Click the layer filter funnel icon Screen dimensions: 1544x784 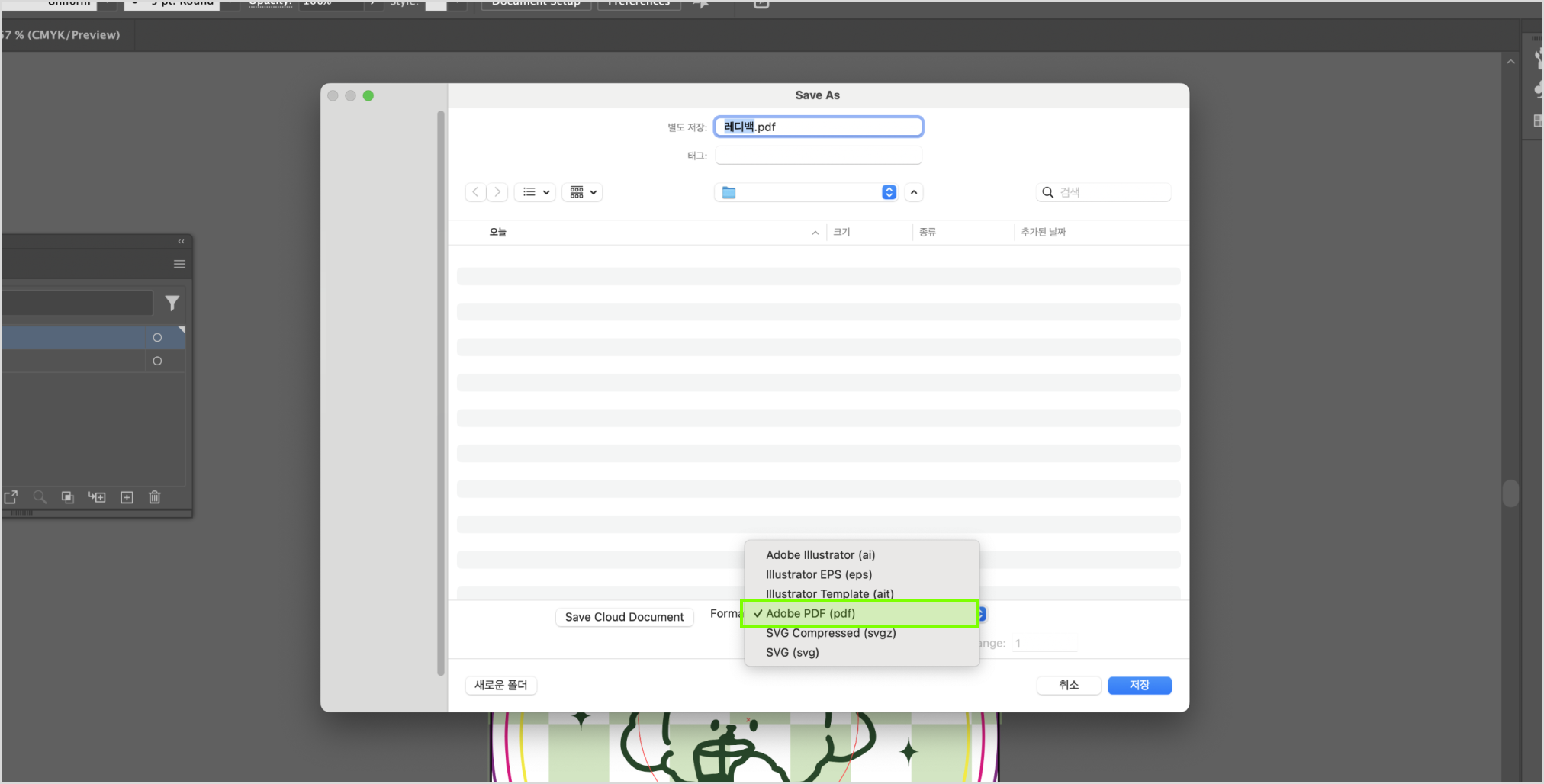[x=172, y=304]
